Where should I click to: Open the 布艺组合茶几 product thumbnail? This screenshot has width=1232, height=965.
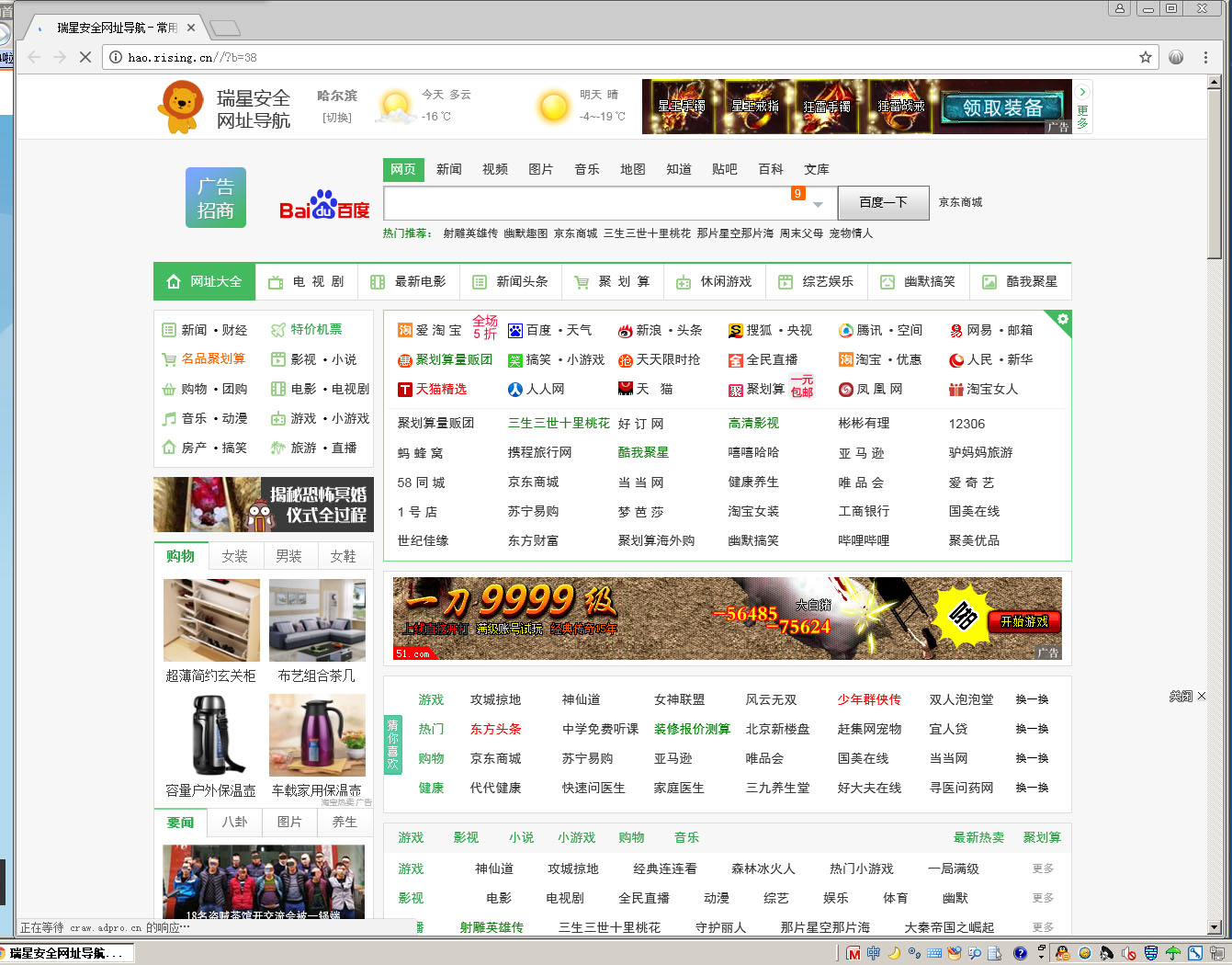pyautogui.click(x=317, y=620)
